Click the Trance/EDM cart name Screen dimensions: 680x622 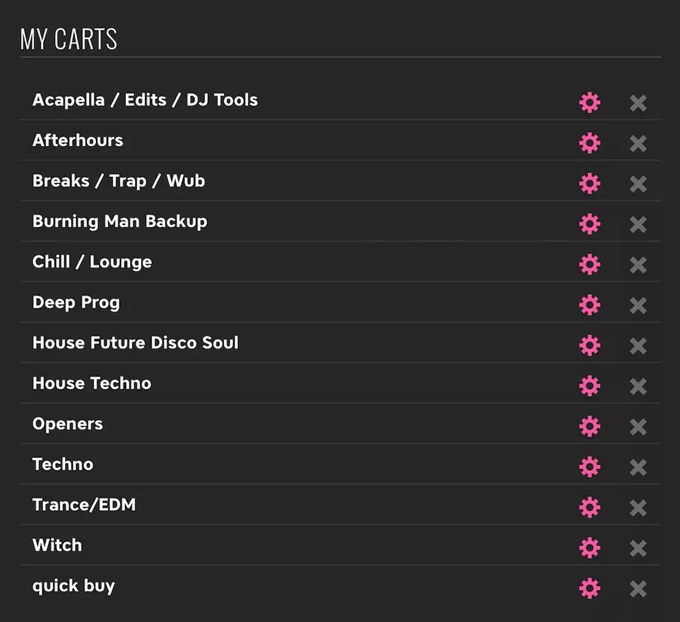point(84,505)
